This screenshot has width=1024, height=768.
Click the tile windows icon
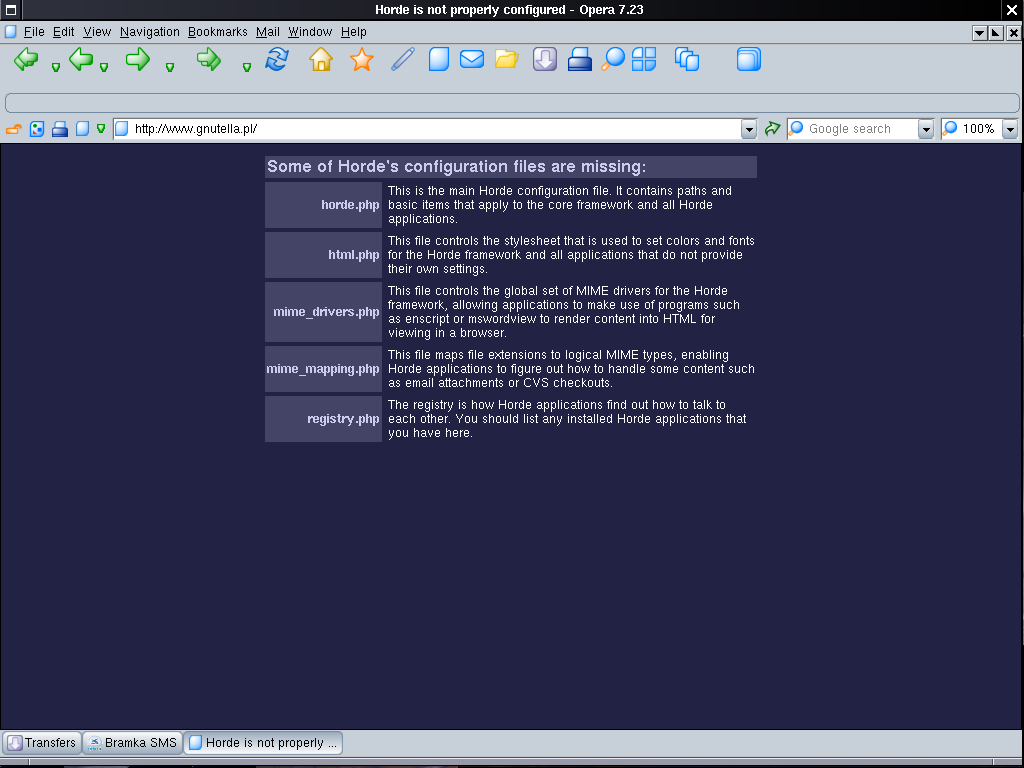644,60
